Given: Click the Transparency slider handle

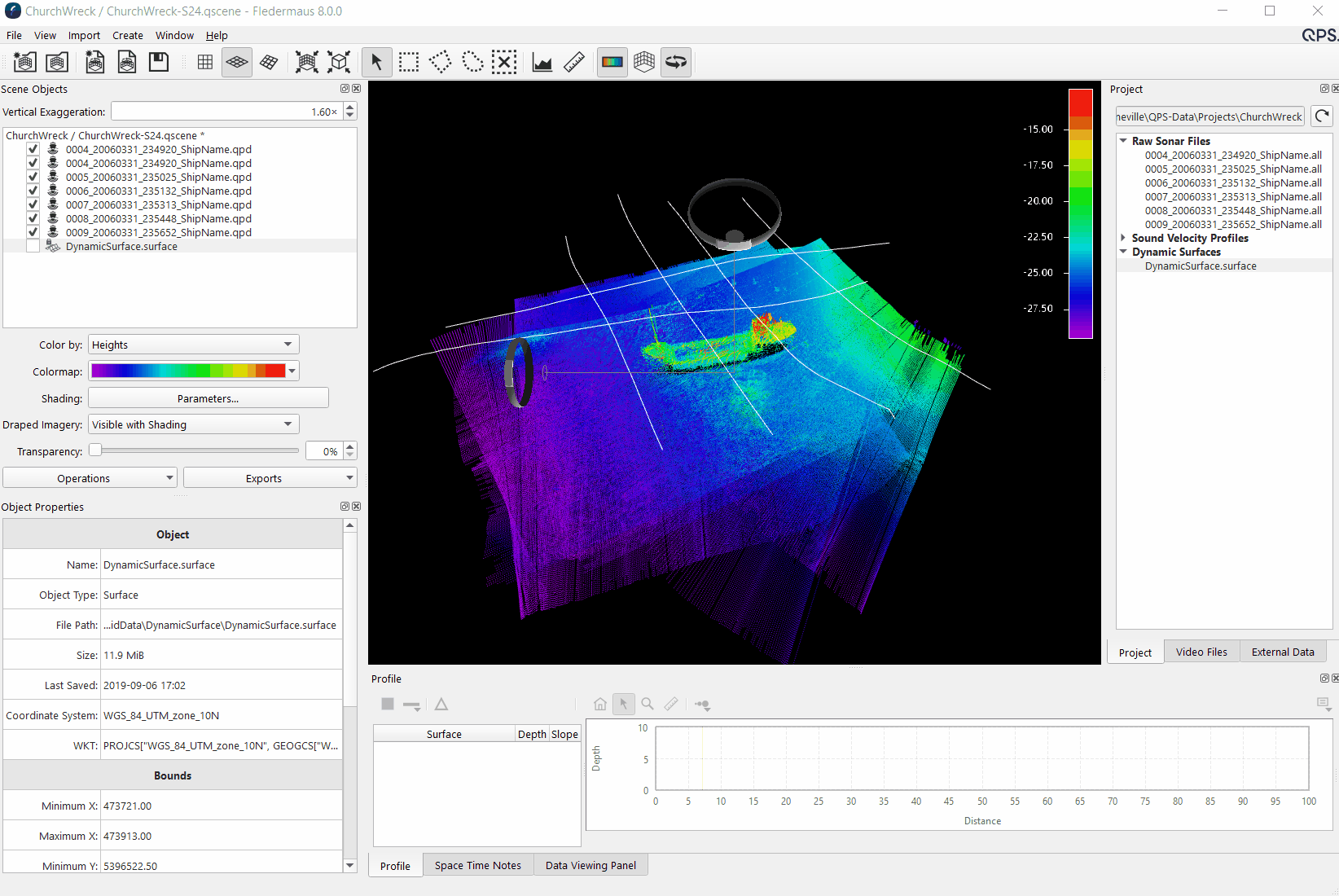Looking at the screenshot, I should pos(95,450).
